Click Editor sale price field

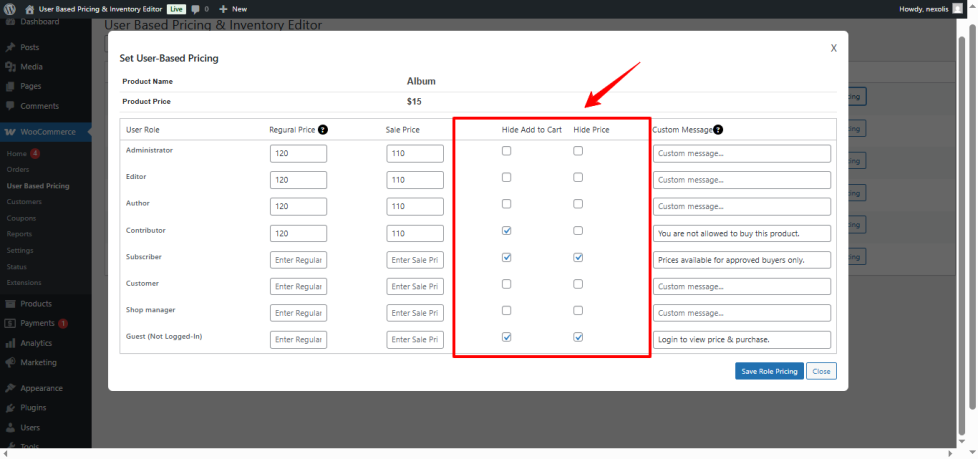click(415, 180)
